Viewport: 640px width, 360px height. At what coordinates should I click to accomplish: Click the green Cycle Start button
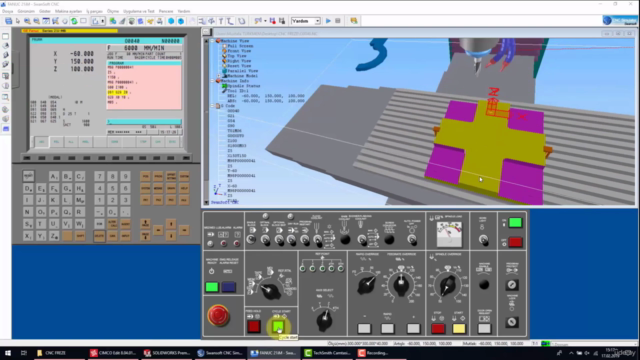click(278, 327)
